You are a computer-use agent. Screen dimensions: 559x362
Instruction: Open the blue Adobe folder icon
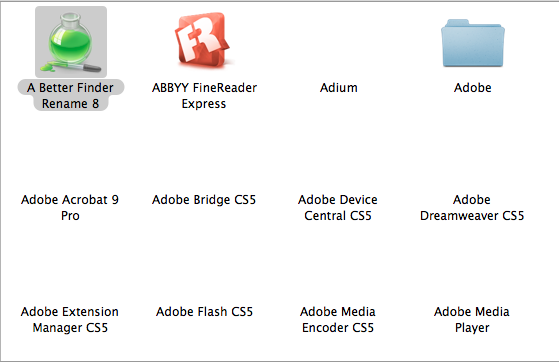[473, 43]
